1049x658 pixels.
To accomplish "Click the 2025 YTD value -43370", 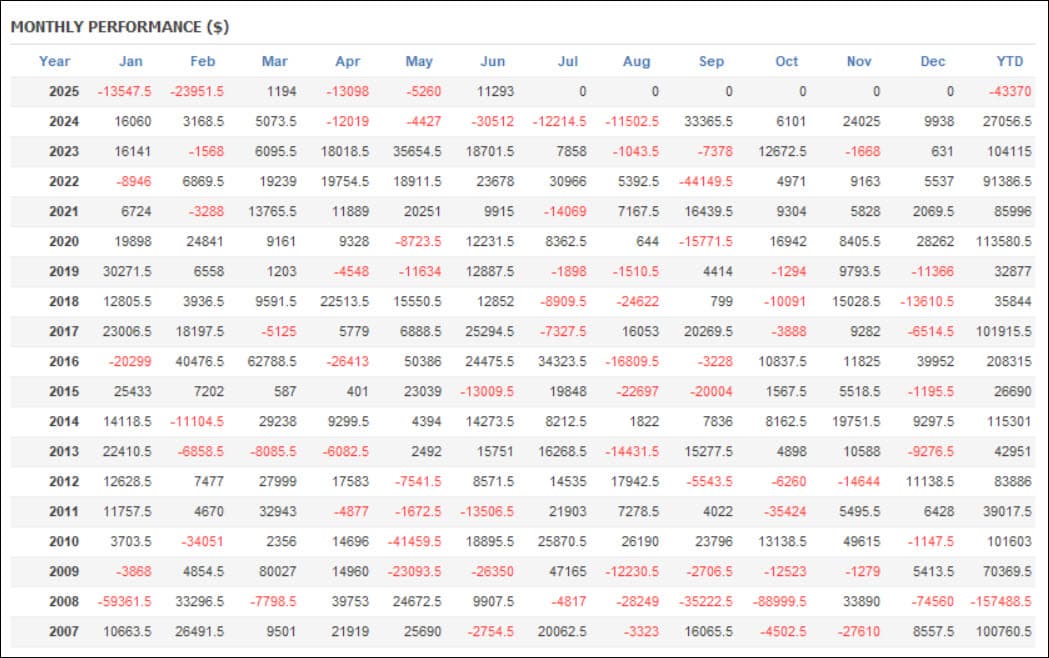I will [x=1010, y=92].
